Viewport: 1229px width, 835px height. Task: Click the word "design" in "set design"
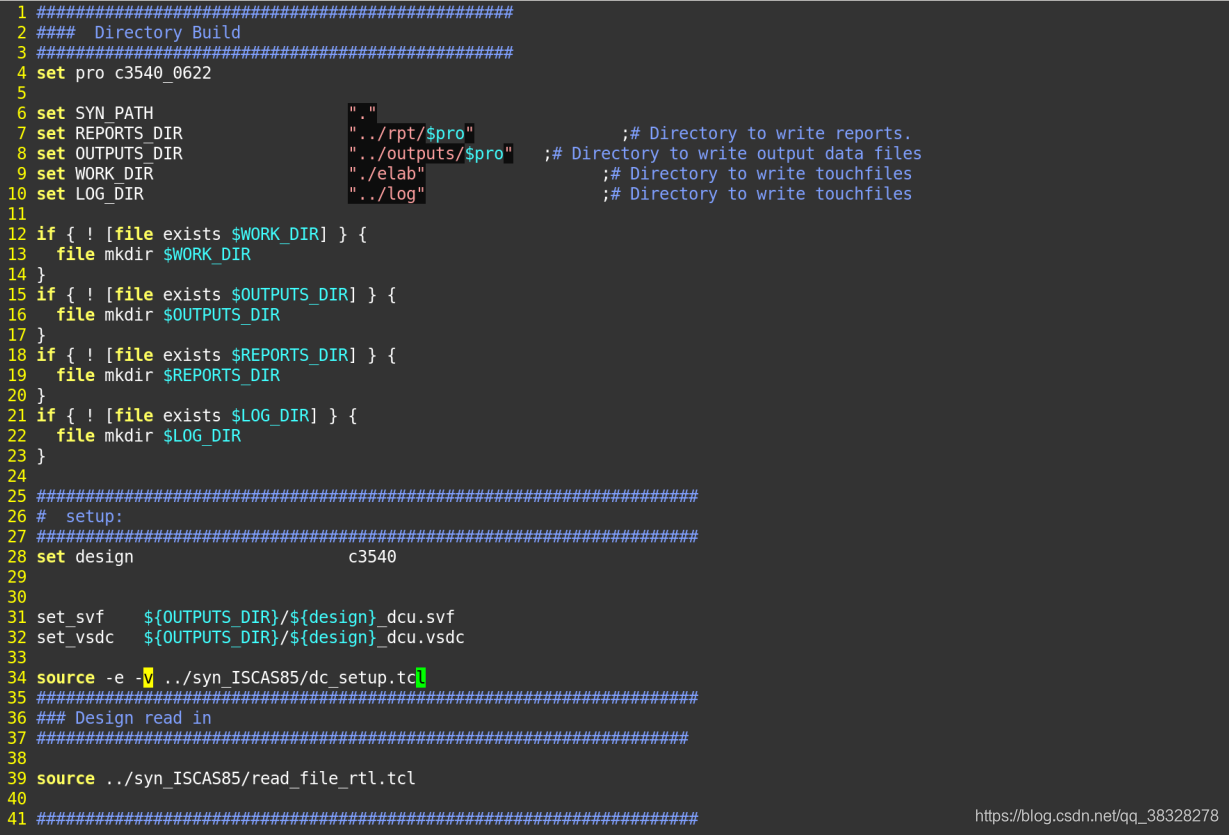pyautogui.click(x=104, y=556)
